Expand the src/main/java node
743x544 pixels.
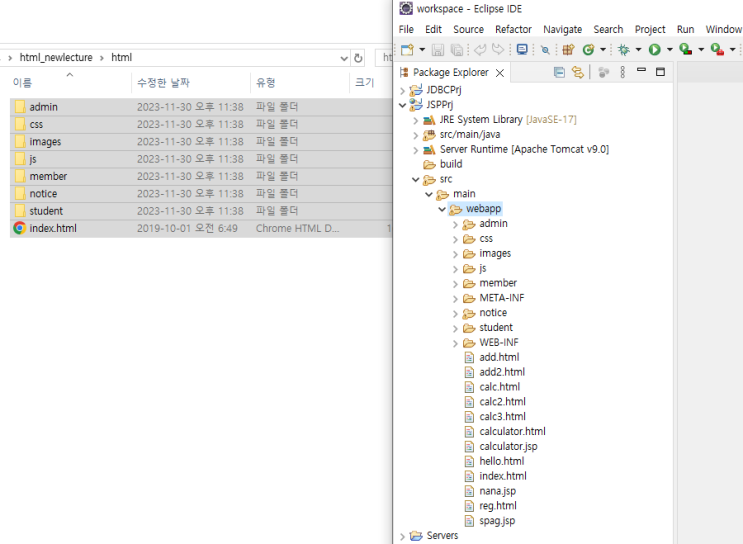click(x=416, y=136)
